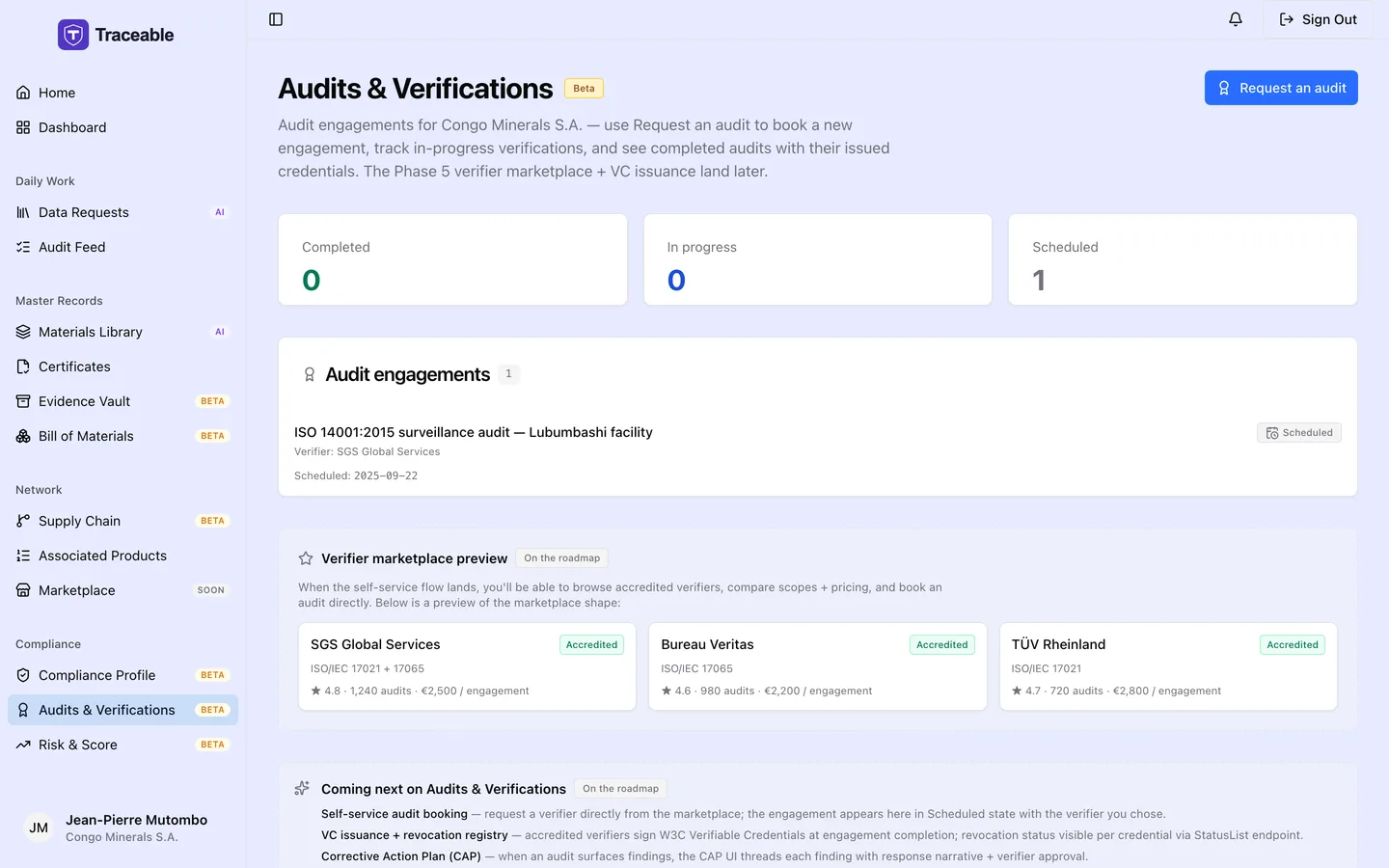Click the Materials Library layers icon

click(23, 332)
